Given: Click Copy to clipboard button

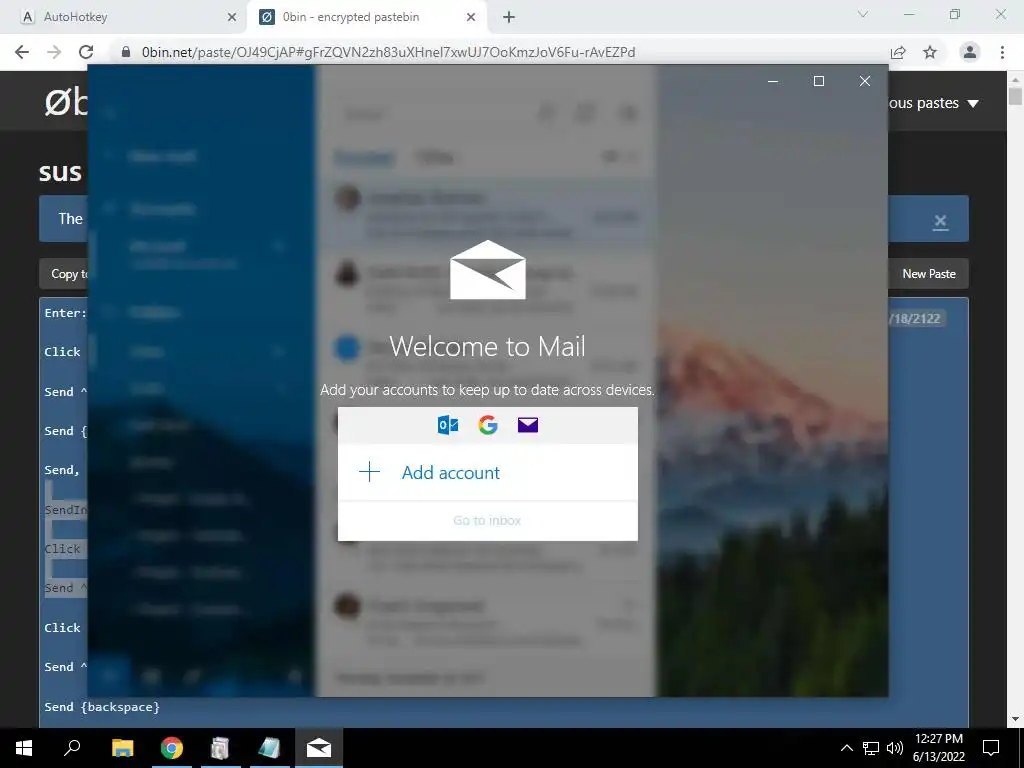Looking at the screenshot, I should click(63, 274).
